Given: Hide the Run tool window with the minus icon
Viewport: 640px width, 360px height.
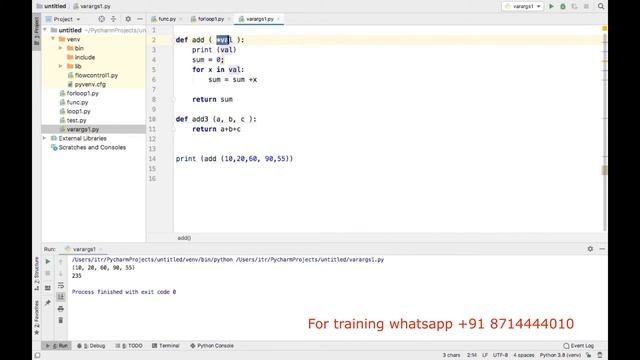Looking at the screenshot, I should point(602,249).
